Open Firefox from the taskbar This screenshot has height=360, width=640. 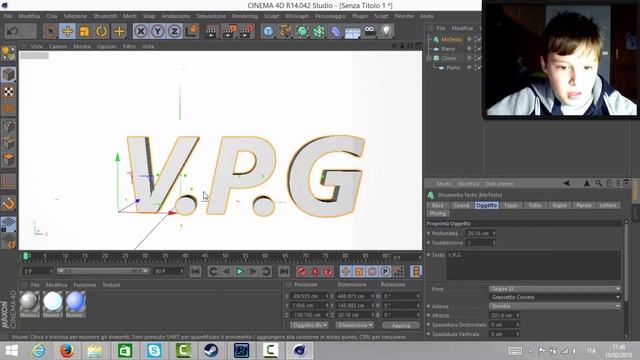pyautogui.click(x=67, y=351)
